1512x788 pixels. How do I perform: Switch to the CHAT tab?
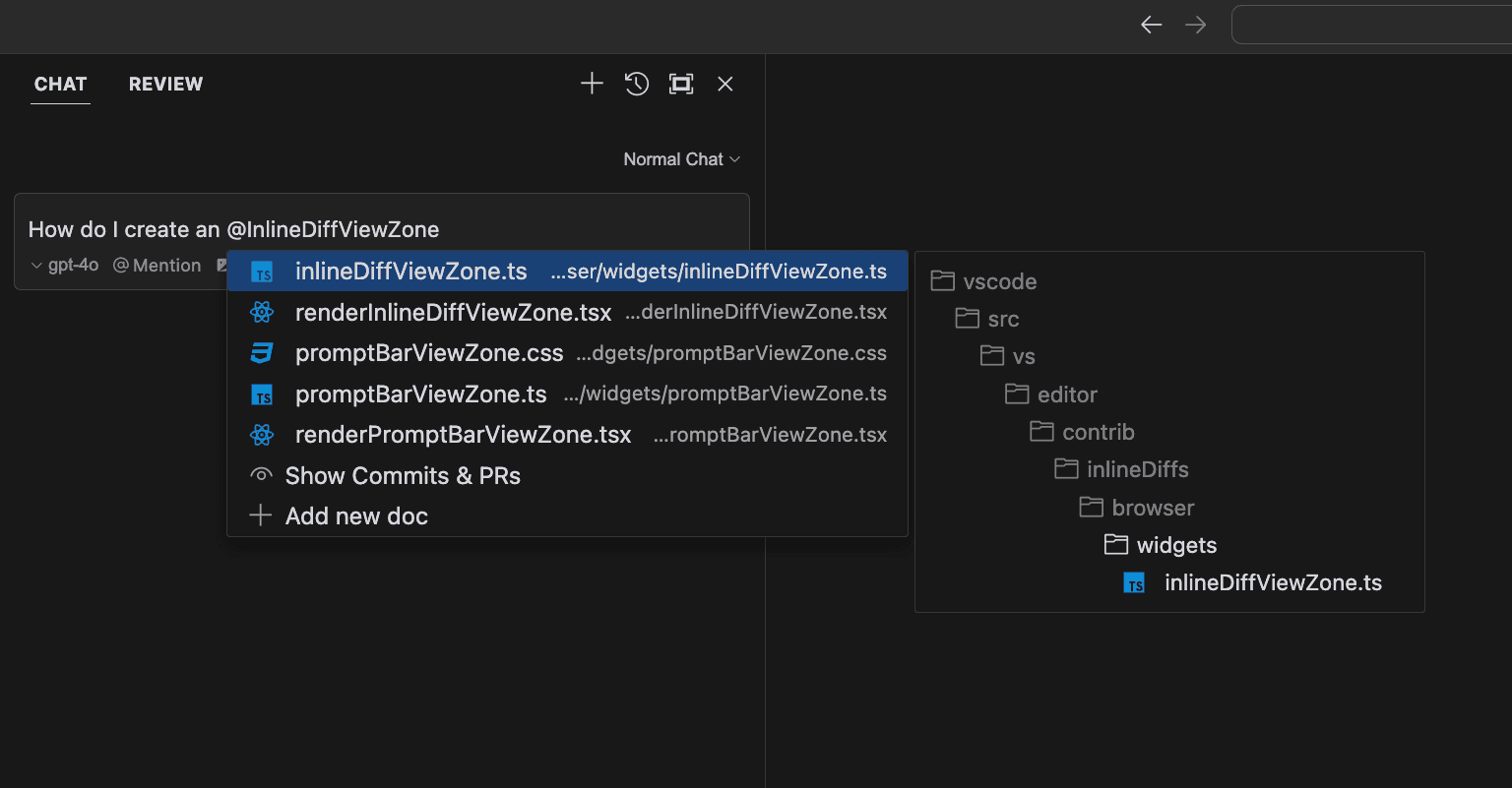point(61,84)
